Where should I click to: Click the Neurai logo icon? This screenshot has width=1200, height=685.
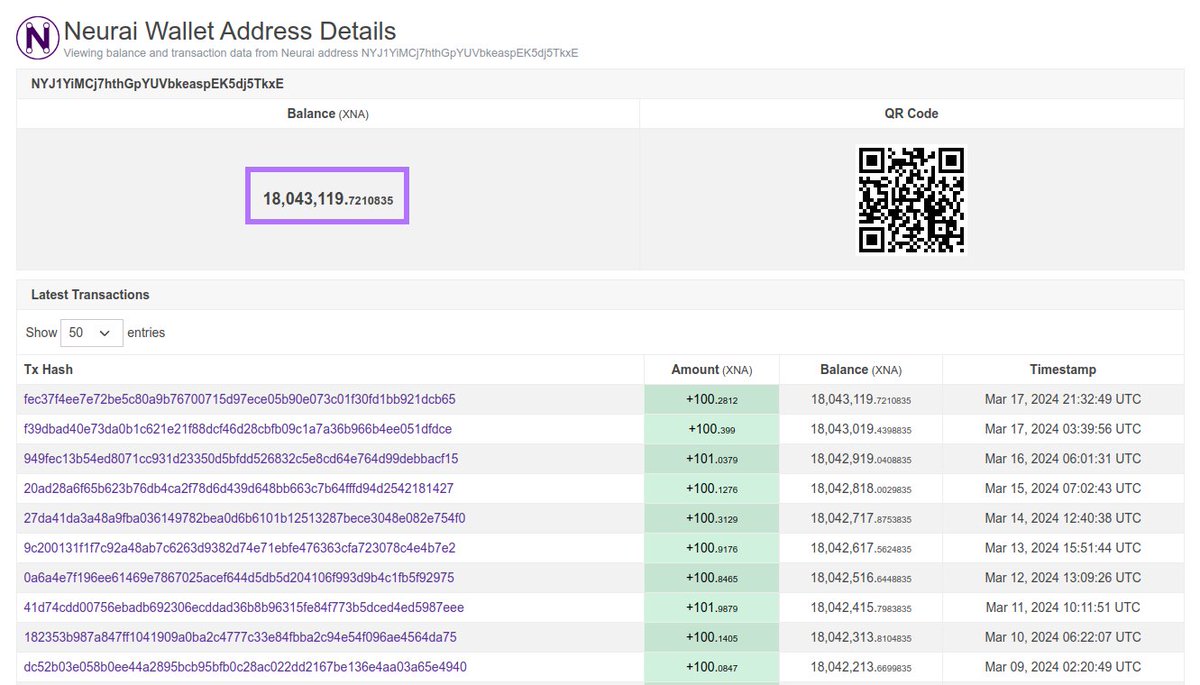click(37, 38)
